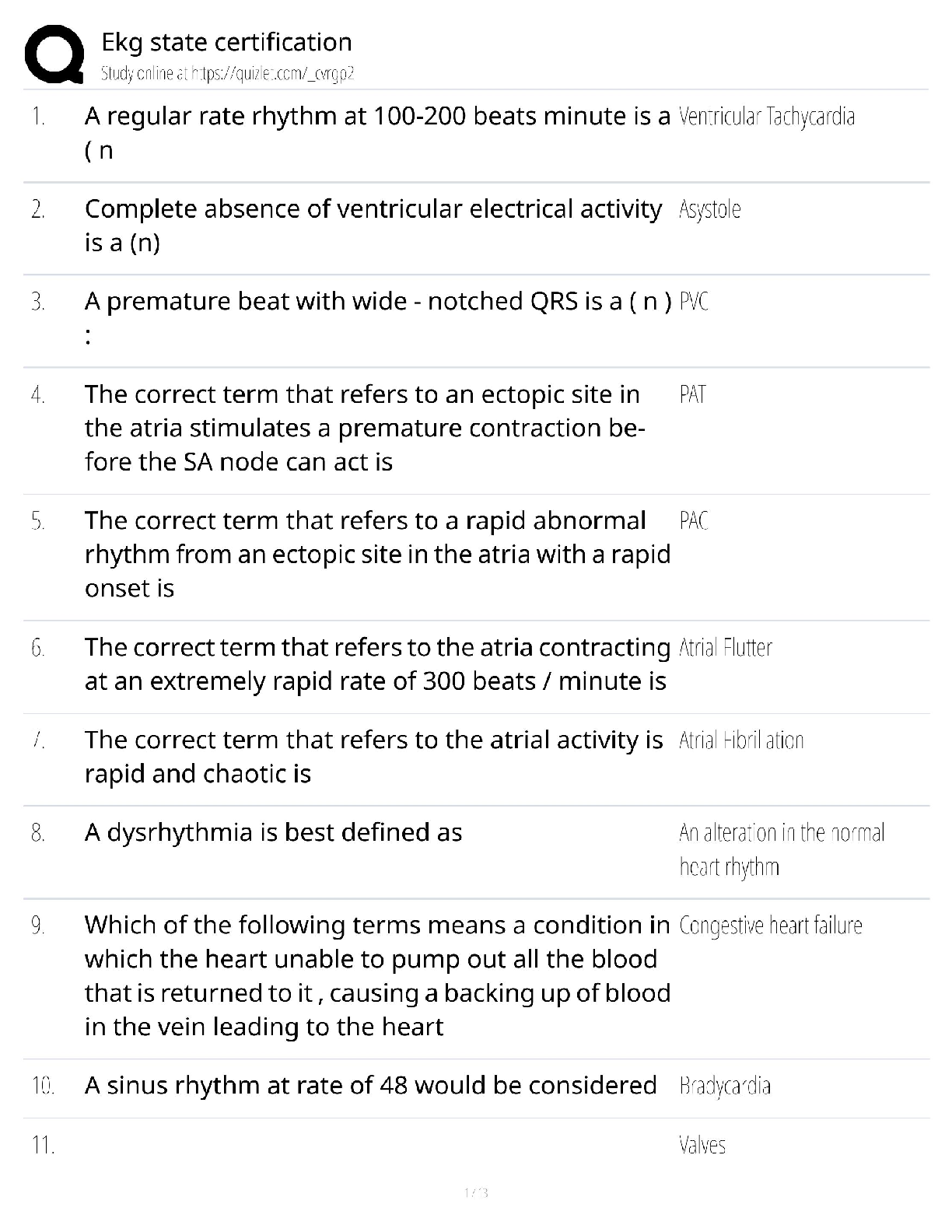Click the 'PAC' answer term

tap(694, 521)
